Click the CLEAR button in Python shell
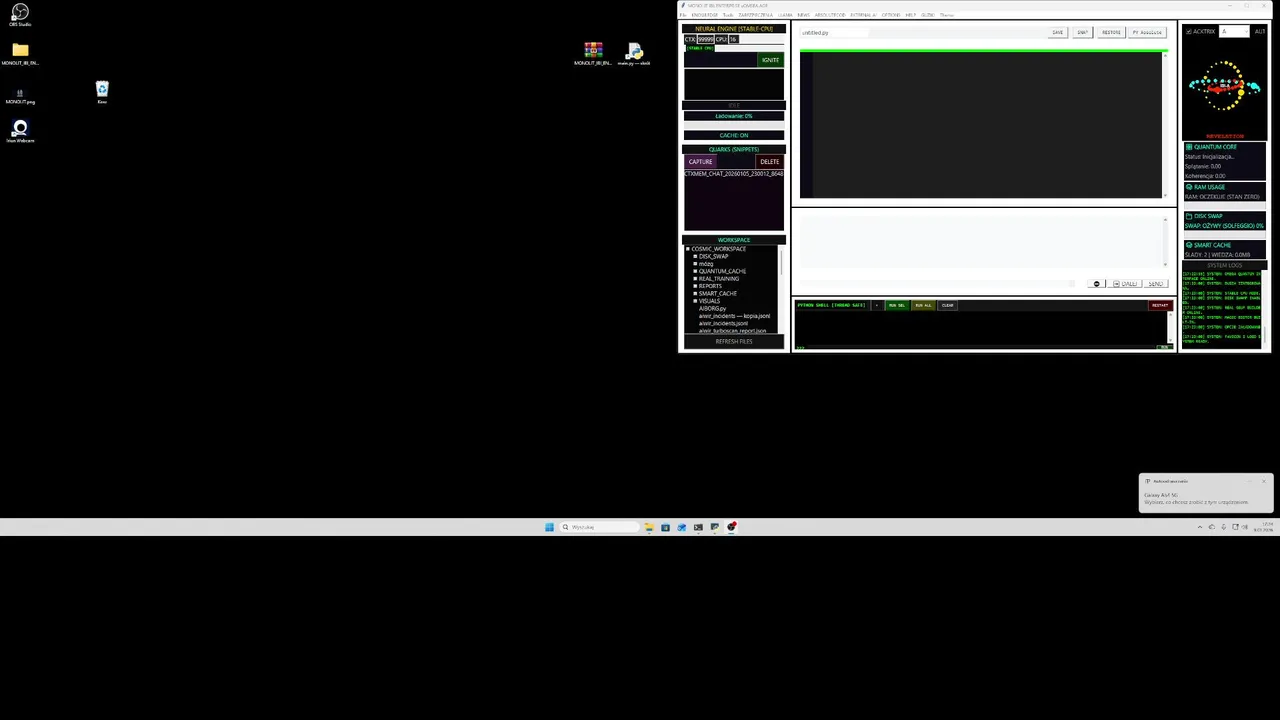The image size is (1280, 720). tap(948, 305)
